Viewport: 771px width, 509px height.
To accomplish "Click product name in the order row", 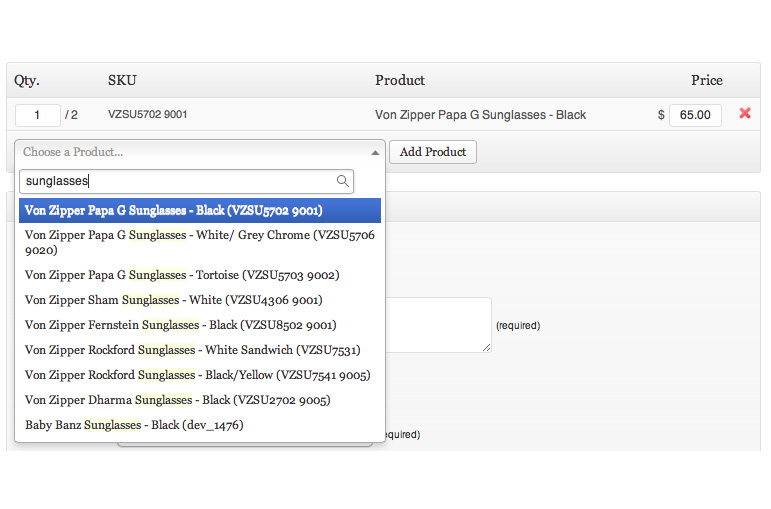I will [480, 115].
